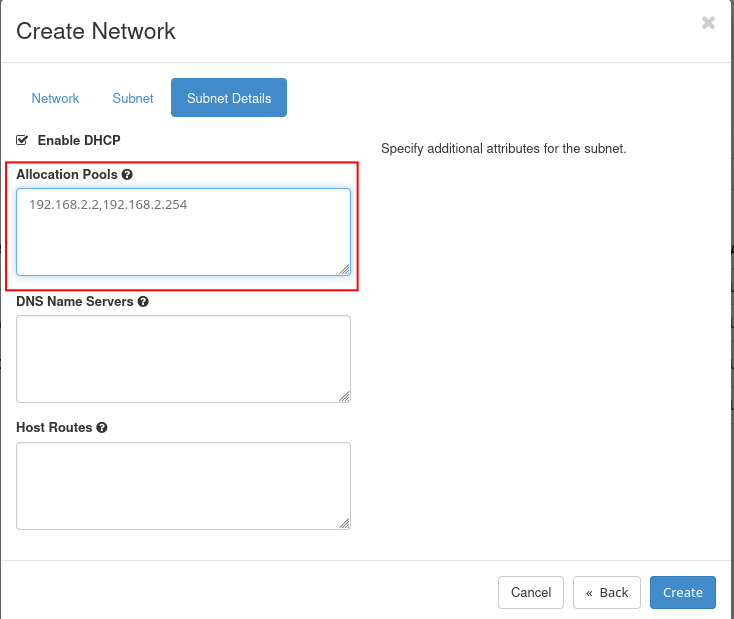The height and width of the screenshot is (619, 734).
Task: Select the Subnet Details tab
Action: pos(228,98)
